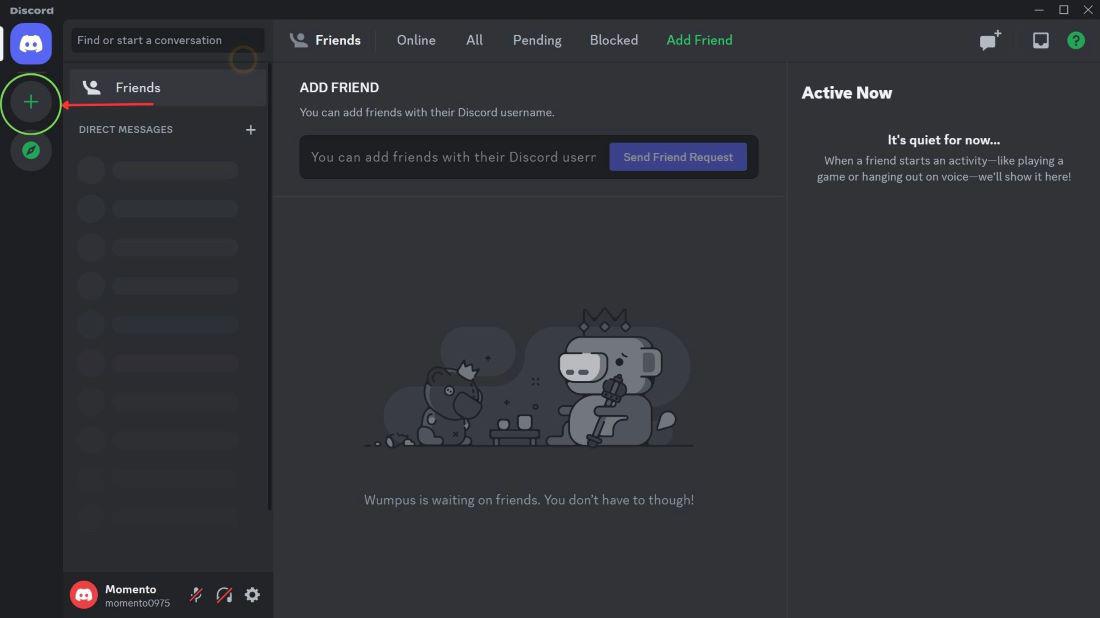The width and height of the screenshot is (1100, 618).
Task: Switch to the All friends tab
Action: coord(474,40)
